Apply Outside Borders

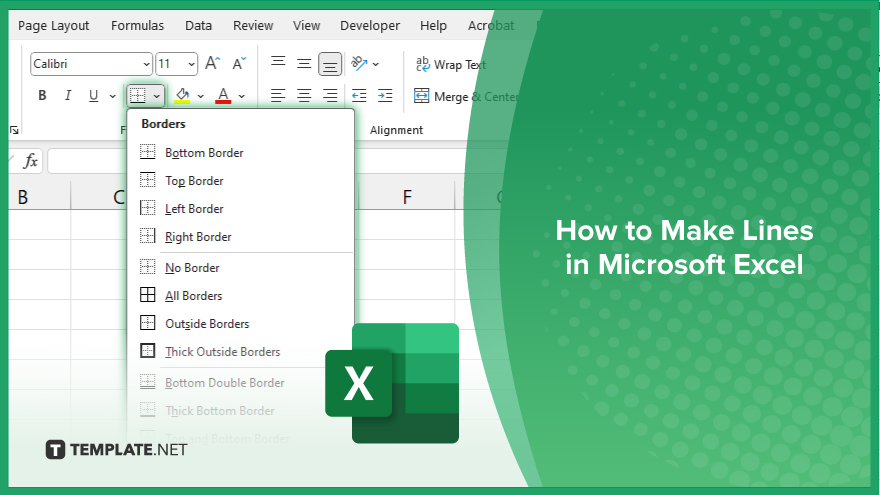[241, 324]
